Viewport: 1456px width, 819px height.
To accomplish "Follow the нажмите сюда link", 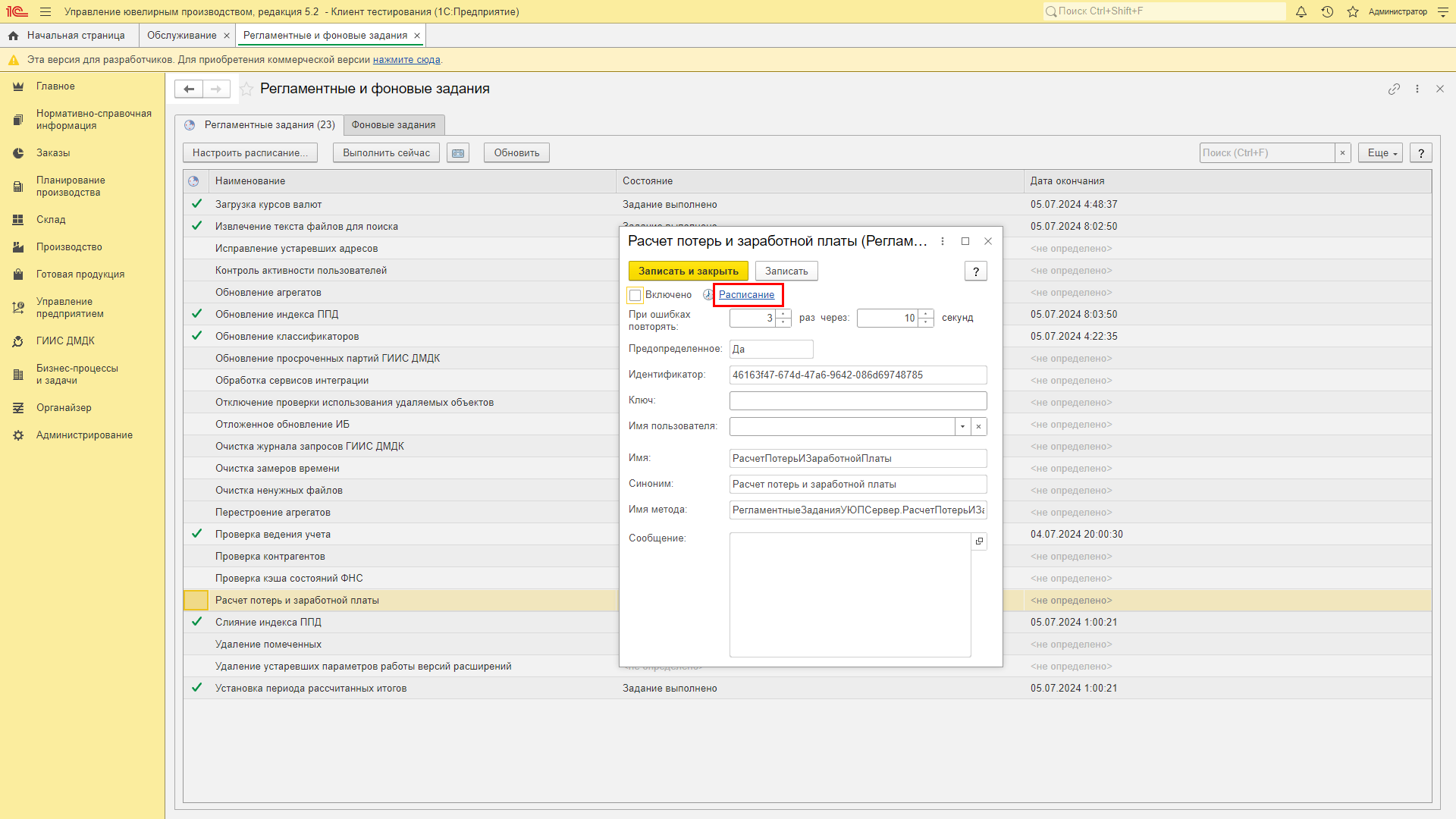I will click(406, 60).
